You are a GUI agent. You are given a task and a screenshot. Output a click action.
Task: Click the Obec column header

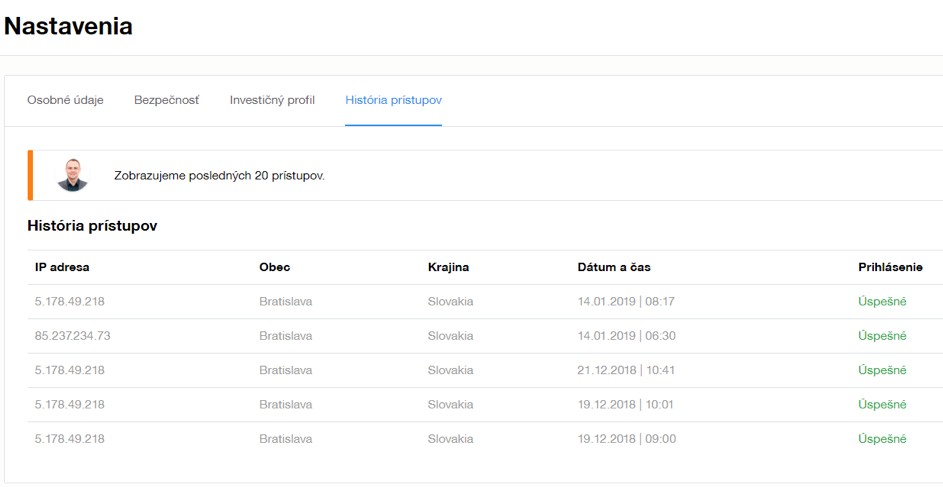[274, 267]
